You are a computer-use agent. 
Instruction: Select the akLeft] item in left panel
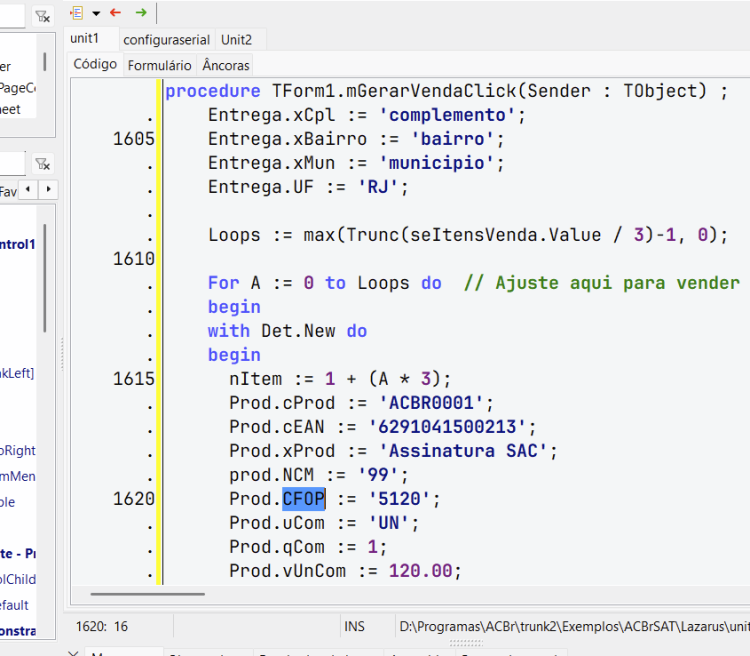point(17,373)
